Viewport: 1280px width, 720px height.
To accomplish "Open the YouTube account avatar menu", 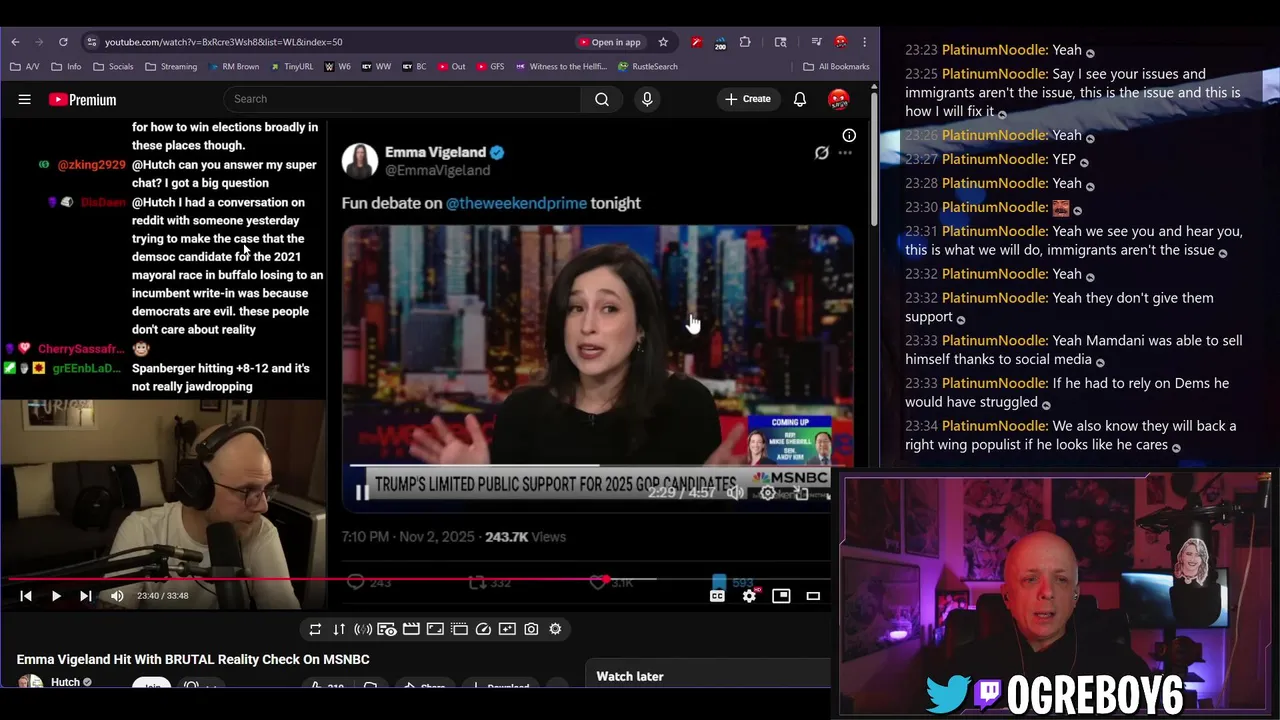I will [839, 99].
